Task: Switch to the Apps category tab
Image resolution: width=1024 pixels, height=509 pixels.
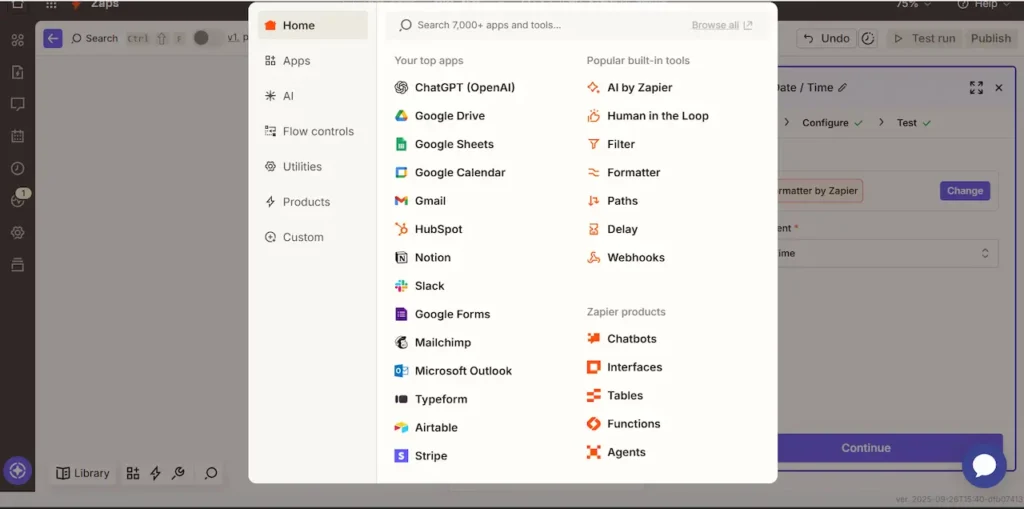Action: [296, 61]
